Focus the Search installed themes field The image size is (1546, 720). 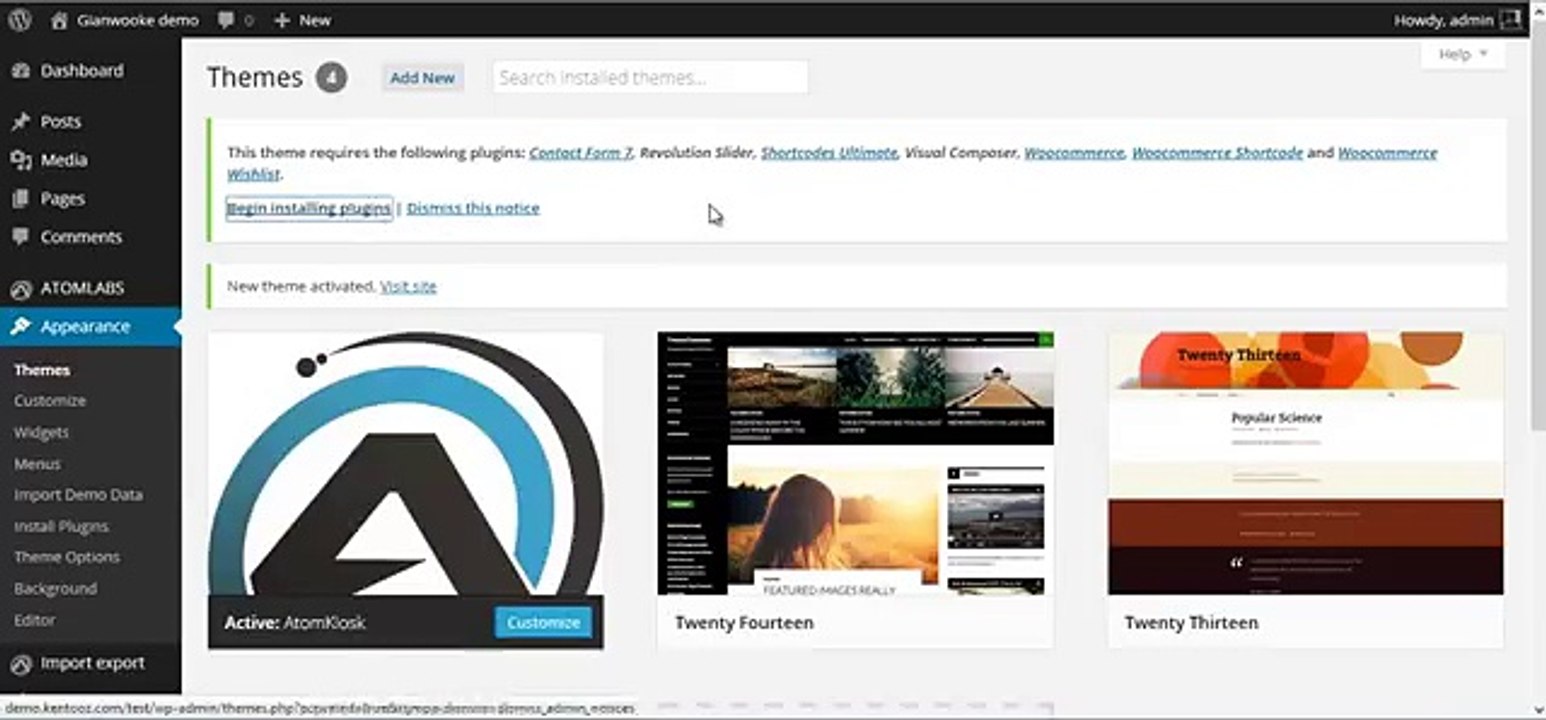650,78
